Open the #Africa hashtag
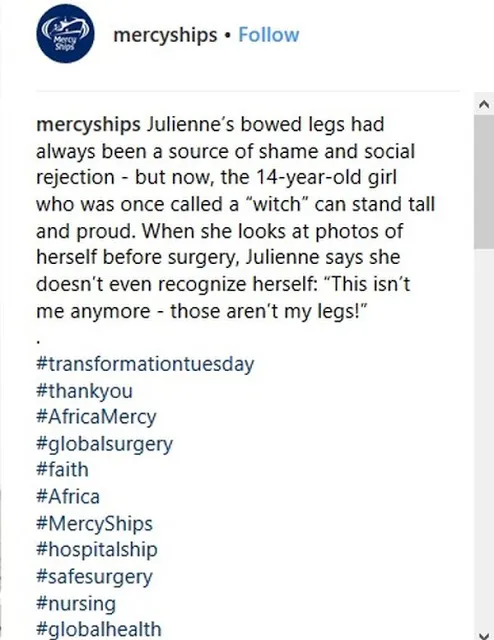The height and width of the screenshot is (640, 494). [x=68, y=497]
